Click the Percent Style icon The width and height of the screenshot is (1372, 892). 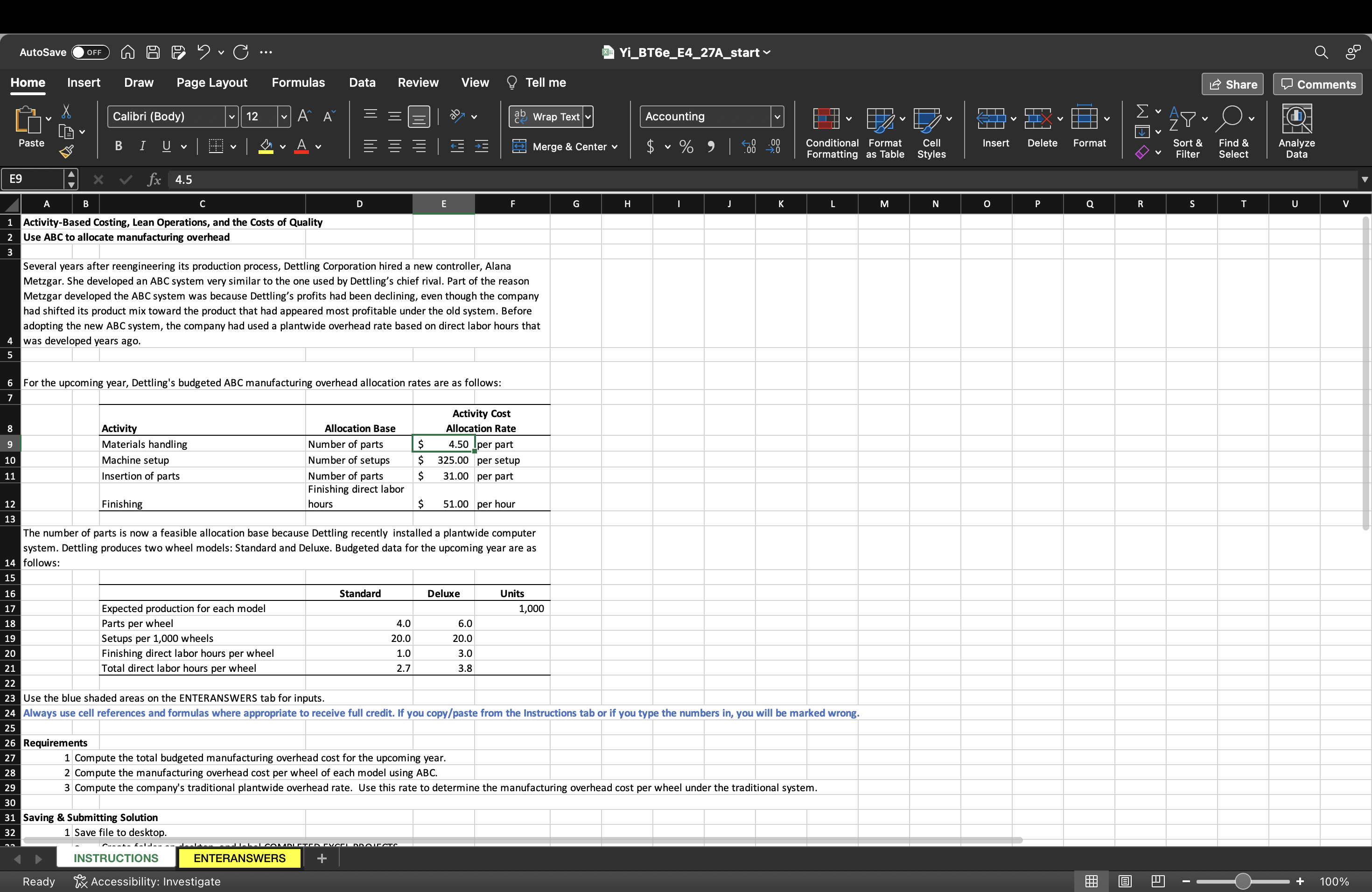click(686, 146)
